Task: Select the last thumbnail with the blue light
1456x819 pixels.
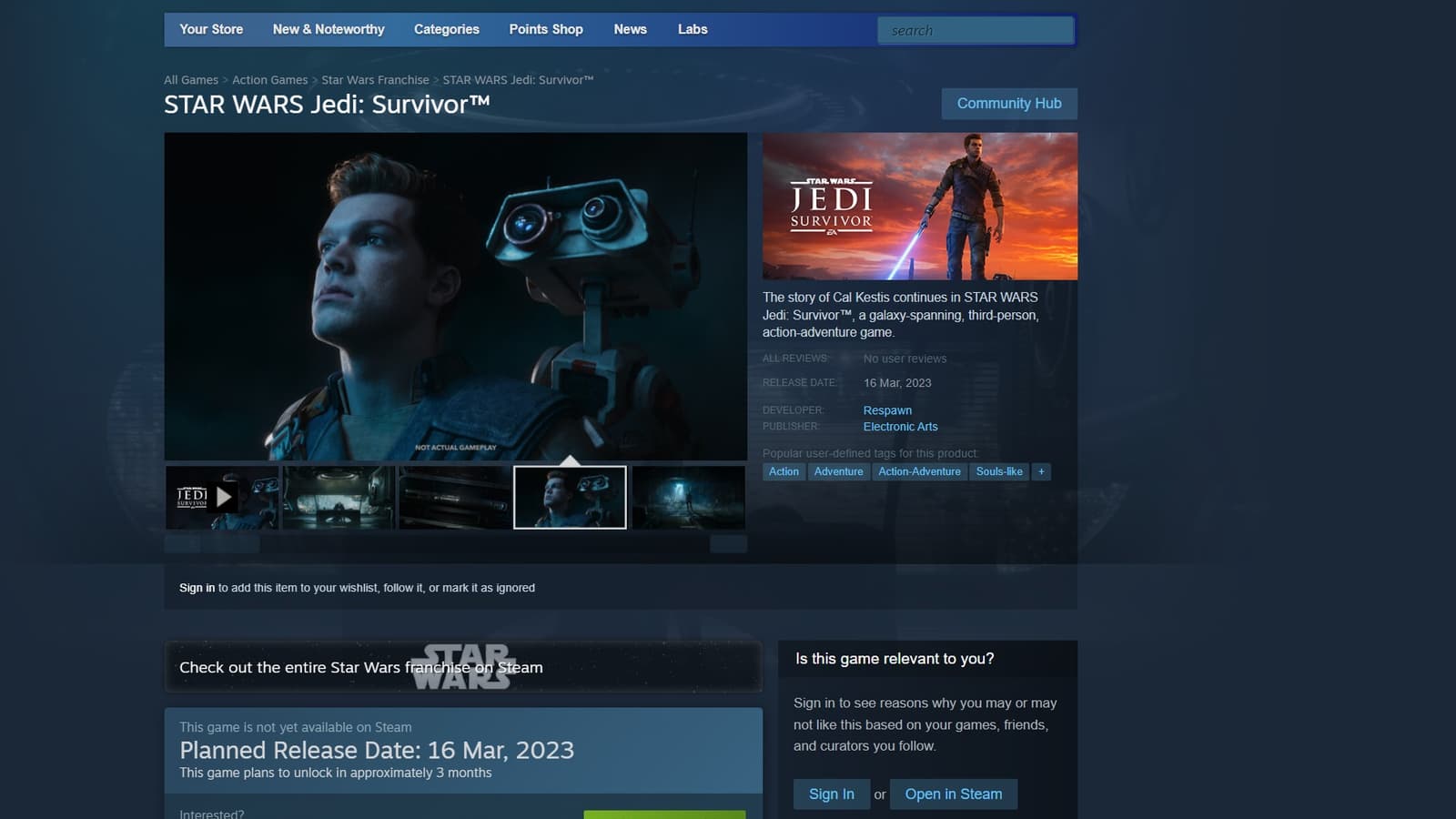Action: (688, 497)
